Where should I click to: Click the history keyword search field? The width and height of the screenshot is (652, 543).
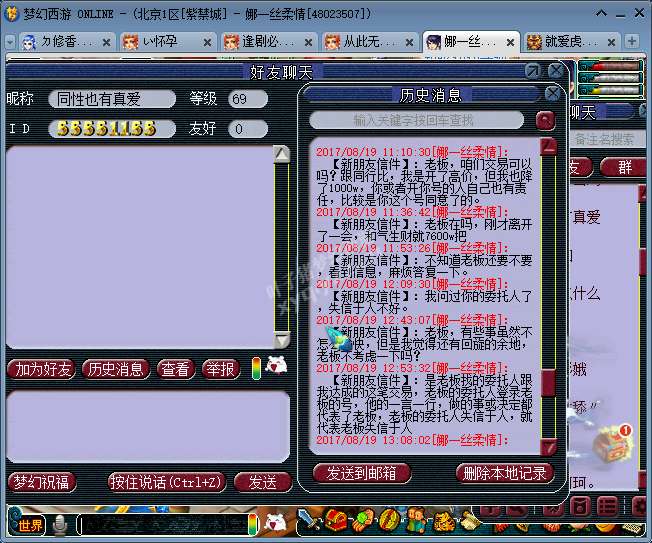pos(416,121)
